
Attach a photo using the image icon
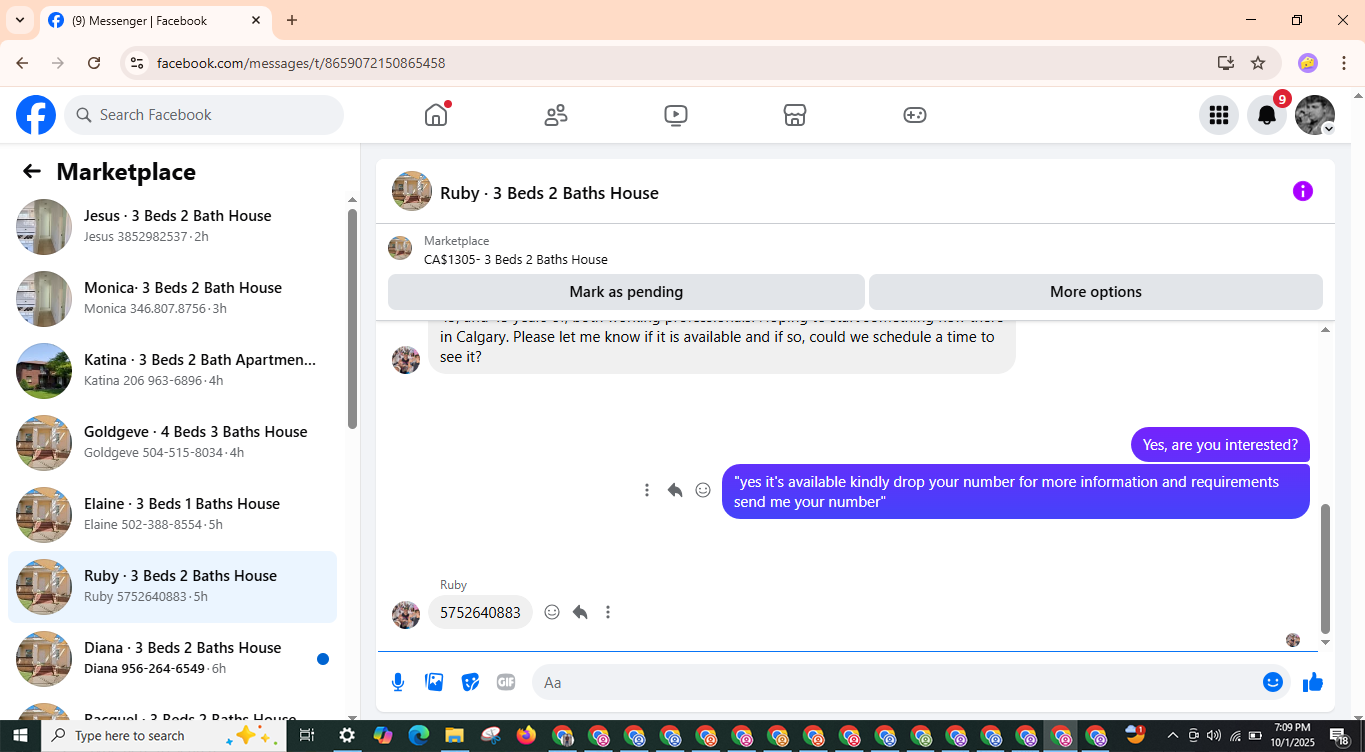click(434, 682)
